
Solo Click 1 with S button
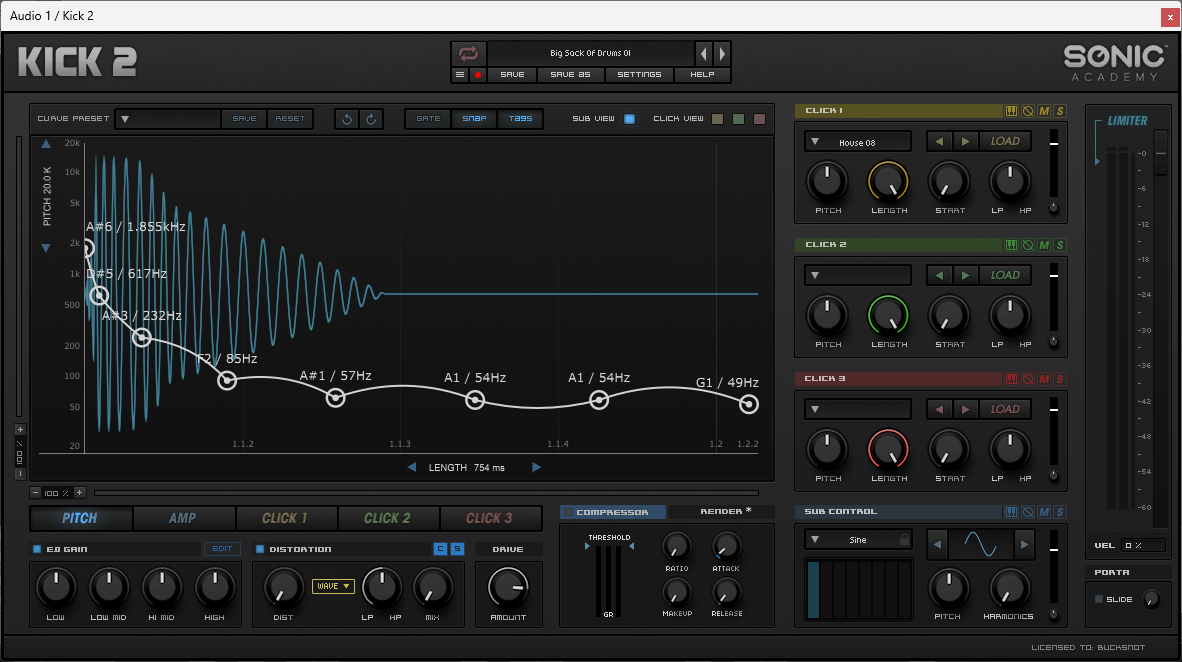[x=1060, y=111]
